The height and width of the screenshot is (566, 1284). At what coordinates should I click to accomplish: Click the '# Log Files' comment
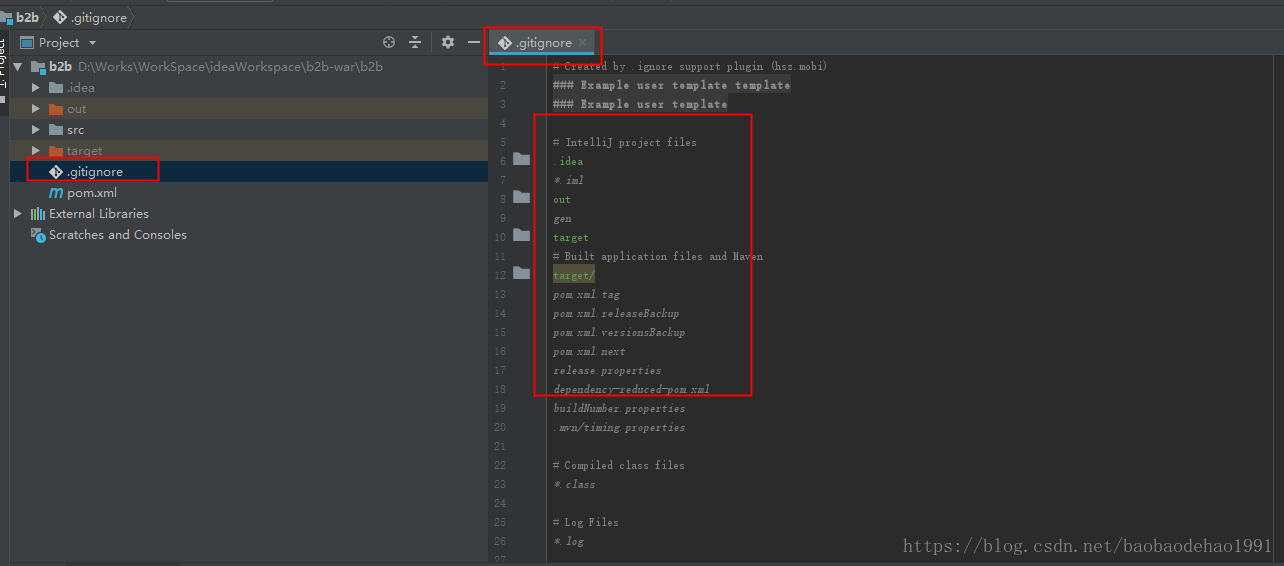pyautogui.click(x=586, y=523)
